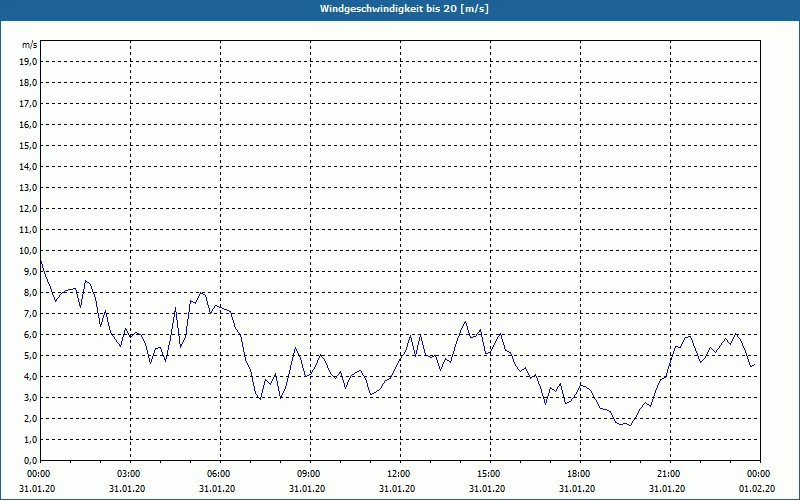Select the '2,0' y-axis value
800x500 pixels.
click(31, 418)
